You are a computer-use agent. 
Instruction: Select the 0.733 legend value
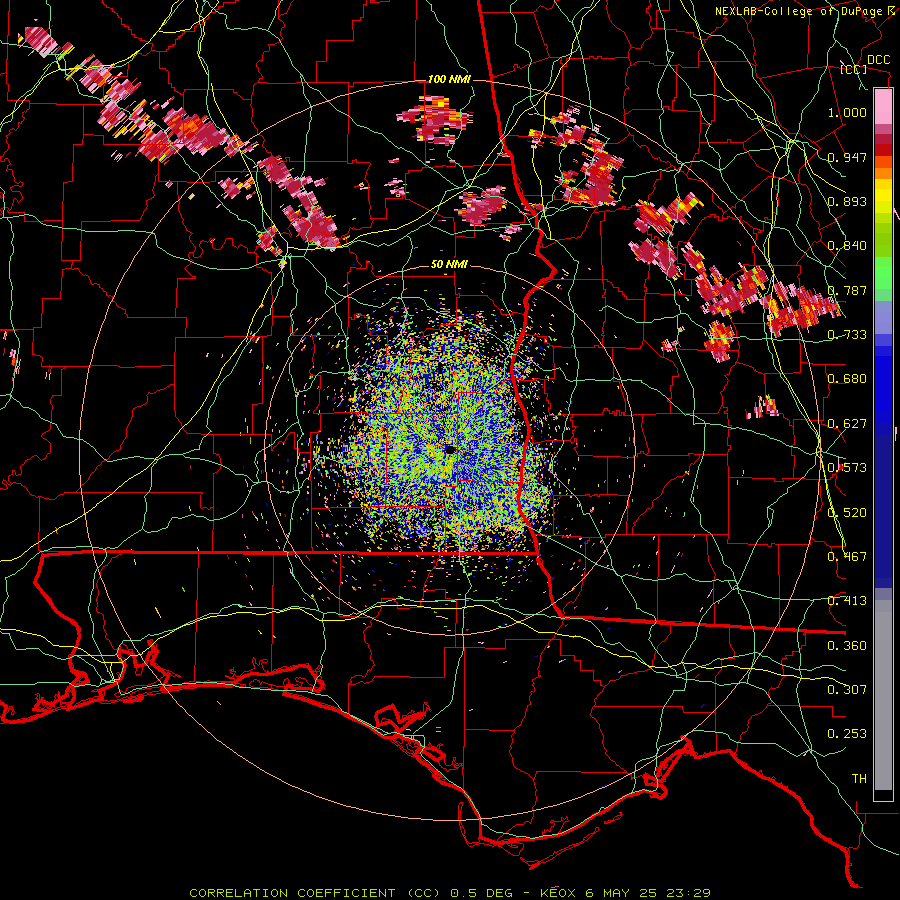coord(847,335)
